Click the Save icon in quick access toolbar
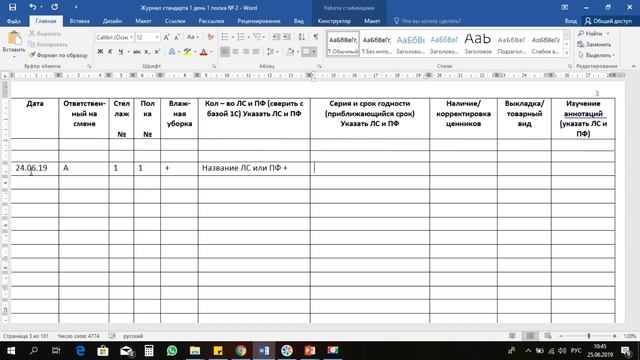Viewport: 640px width, 360px height. click(x=13, y=7)
